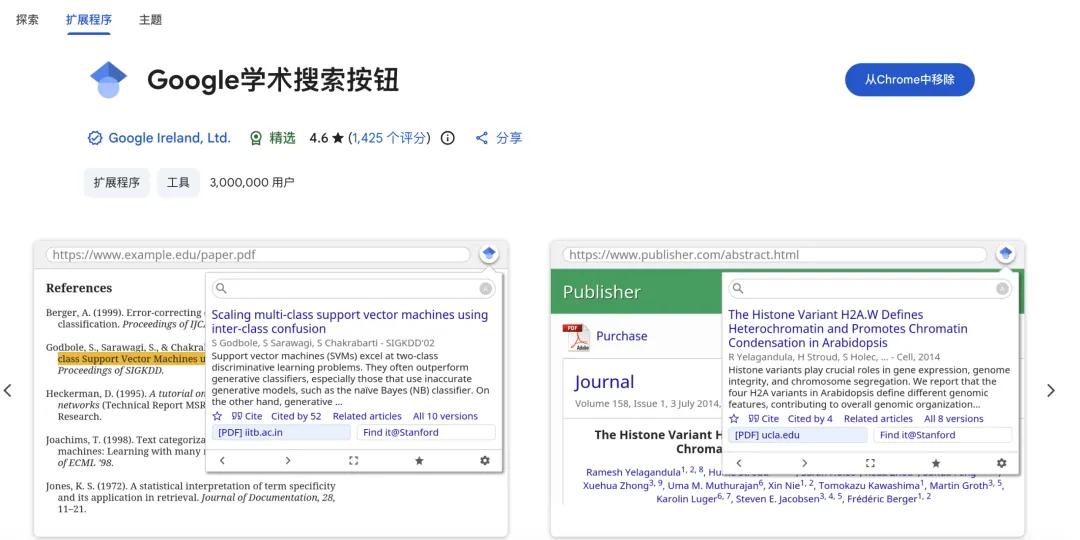Go forward in second popup toolbar
1080x540 pixels.
click(804, 464)
